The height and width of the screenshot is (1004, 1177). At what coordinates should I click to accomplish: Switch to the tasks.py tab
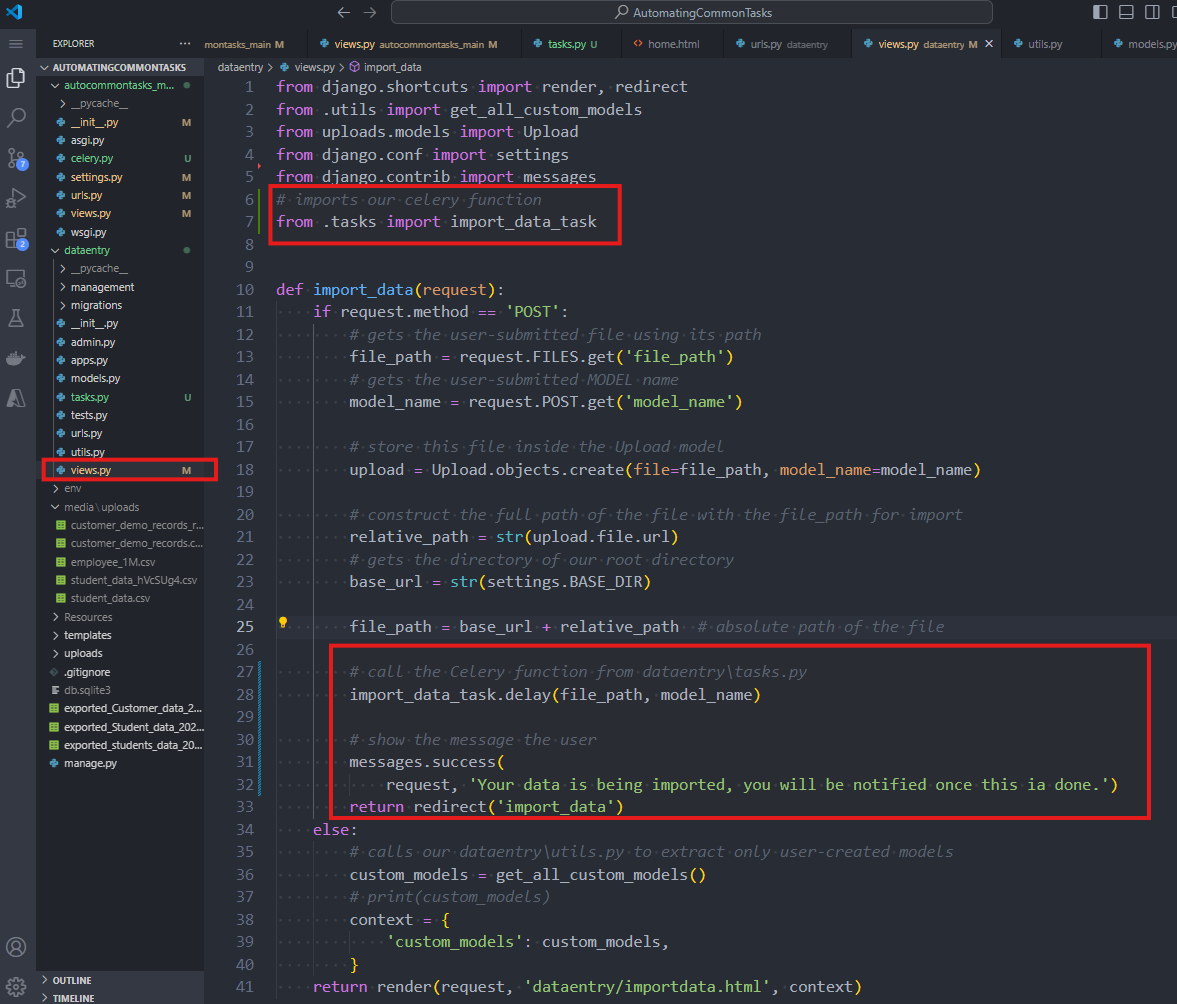570,44
